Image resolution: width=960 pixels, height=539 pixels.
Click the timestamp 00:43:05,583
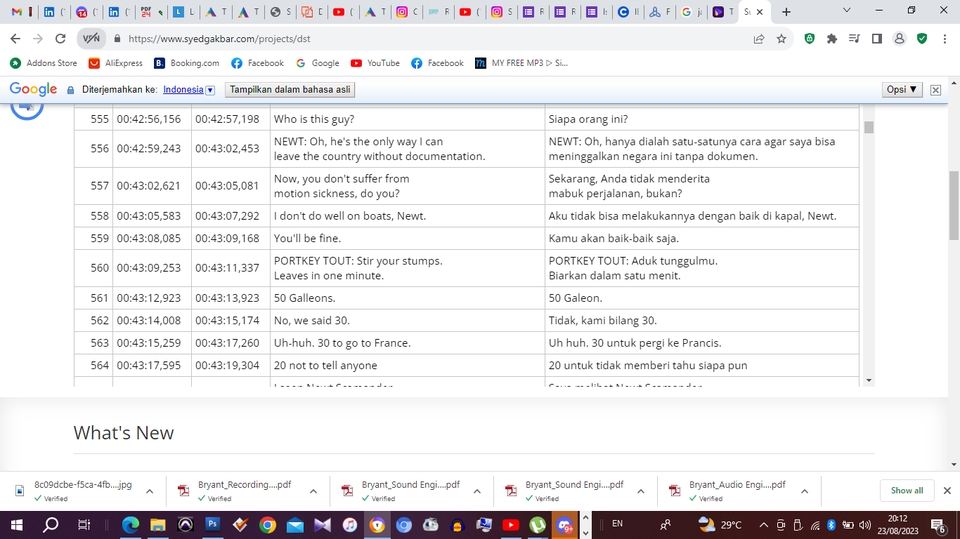(149, 216)
